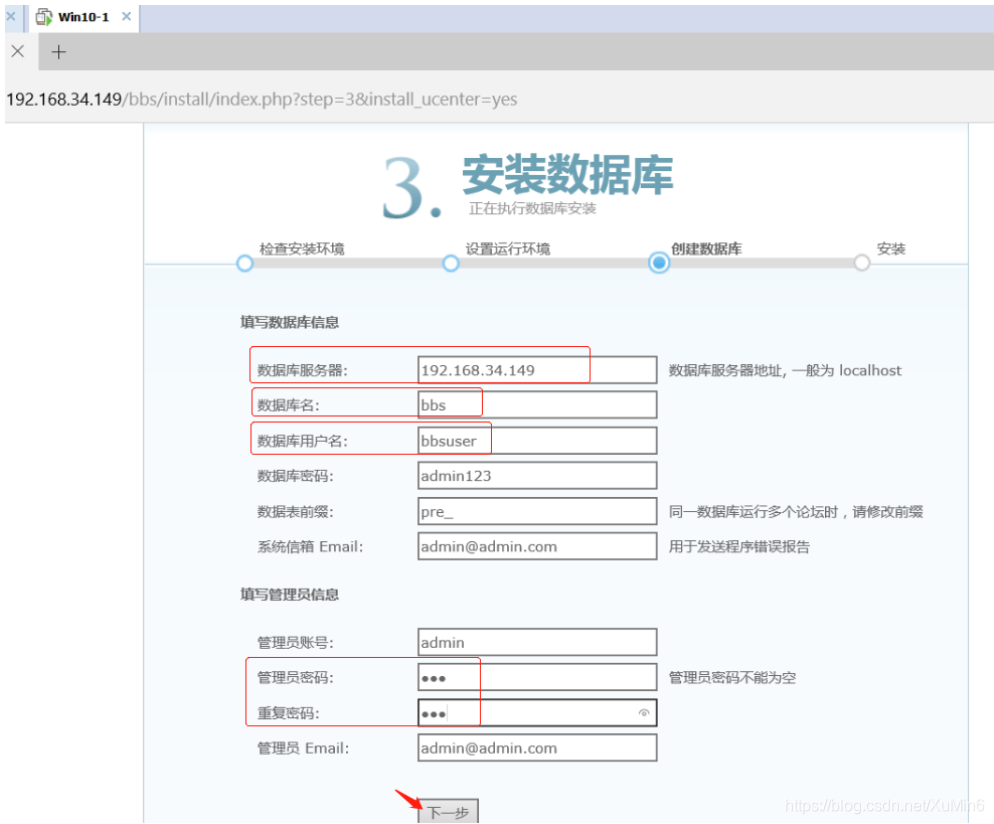Click the 数据库名 label

[x=288, y=405]
